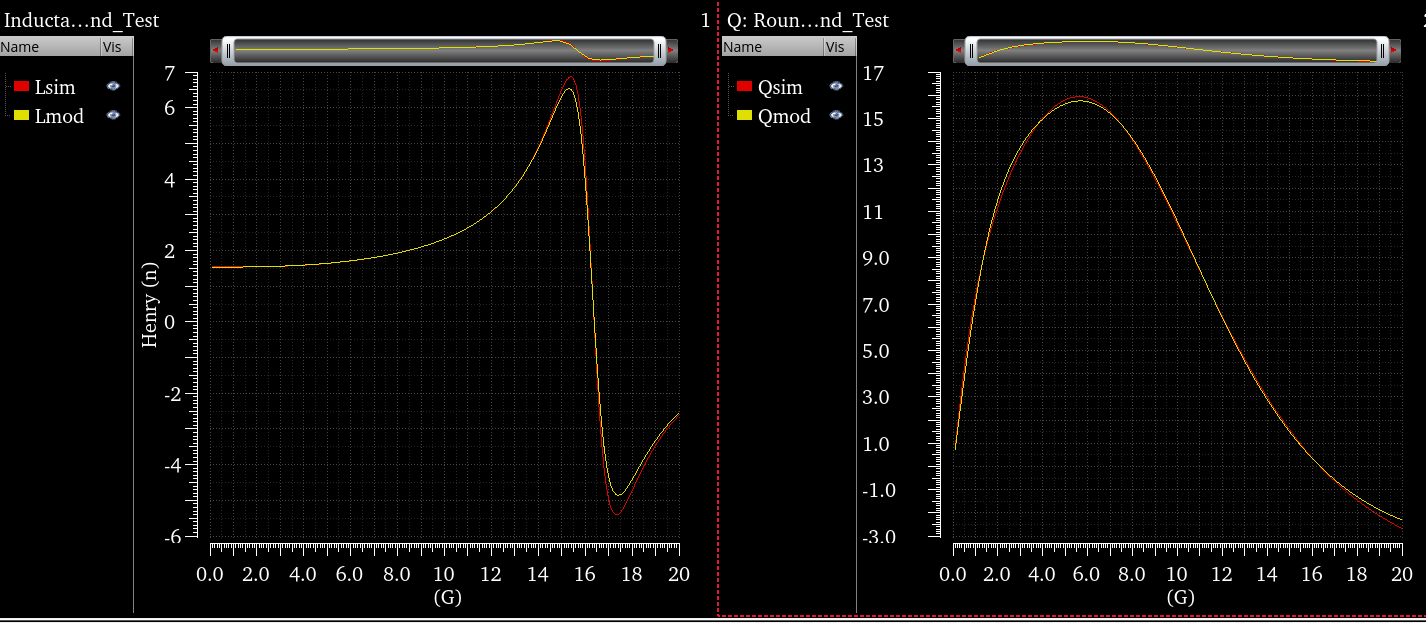Toggle visibility eye for Lmod trace
Screen dimensions: 1426x623
[113, 115]
